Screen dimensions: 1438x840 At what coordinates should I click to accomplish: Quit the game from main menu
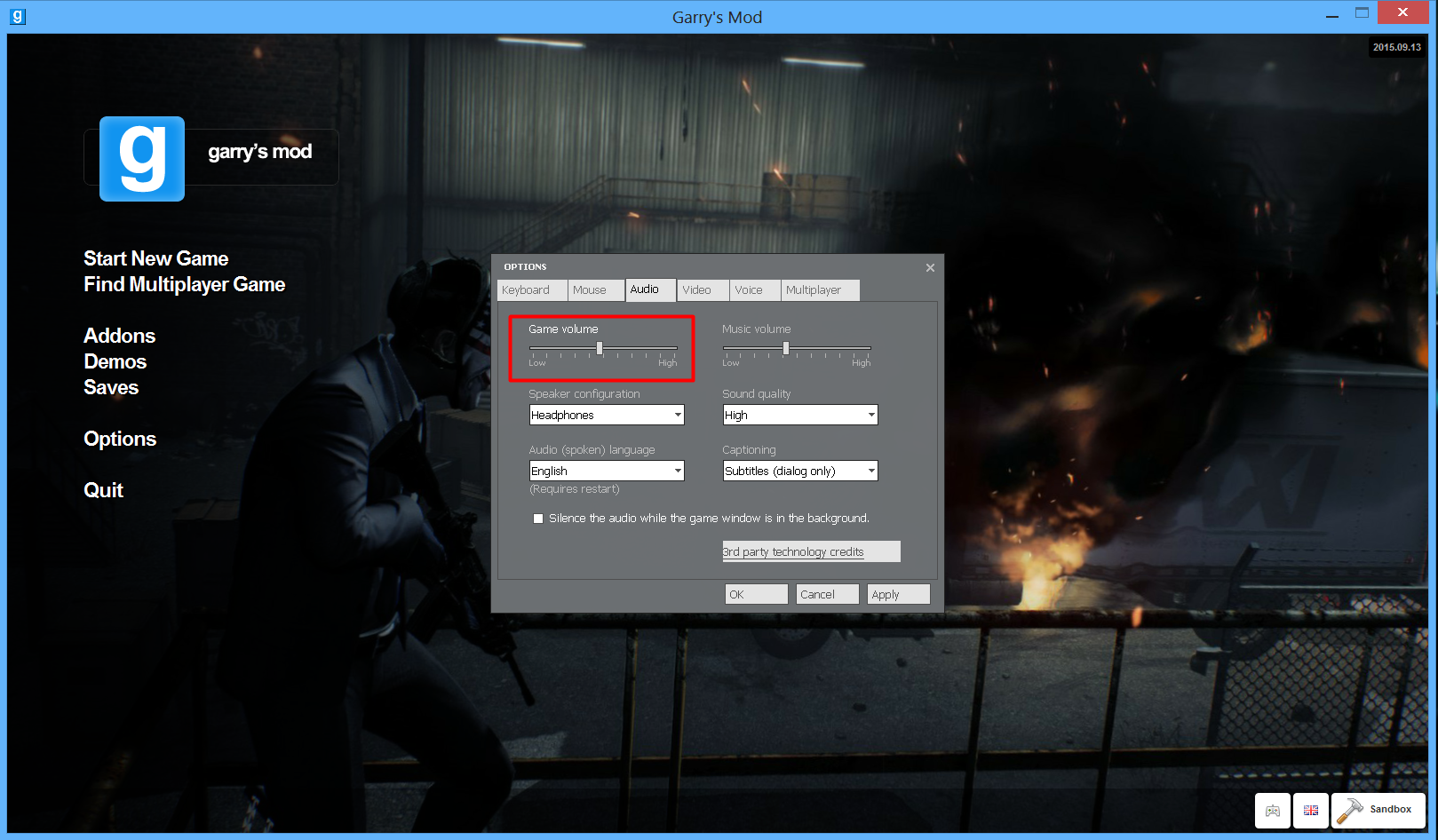104,490
